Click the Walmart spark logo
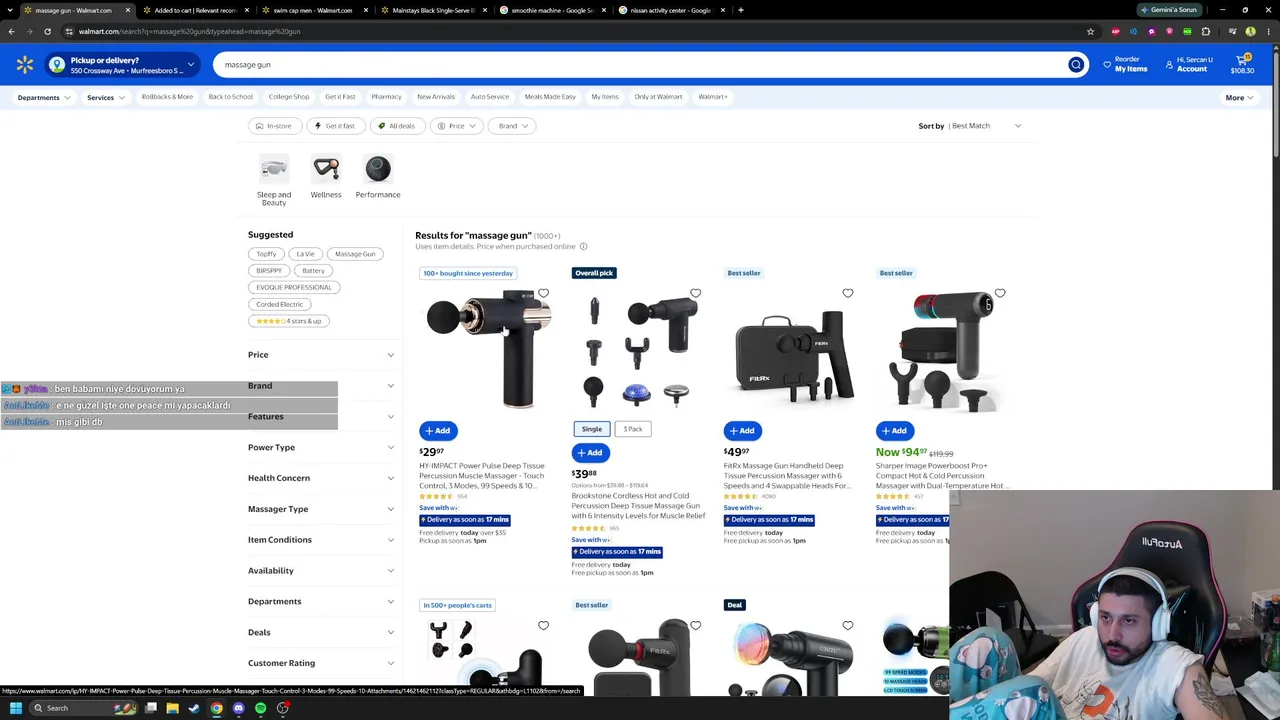Screen dimensions: 1280x720 pos(25,65)
